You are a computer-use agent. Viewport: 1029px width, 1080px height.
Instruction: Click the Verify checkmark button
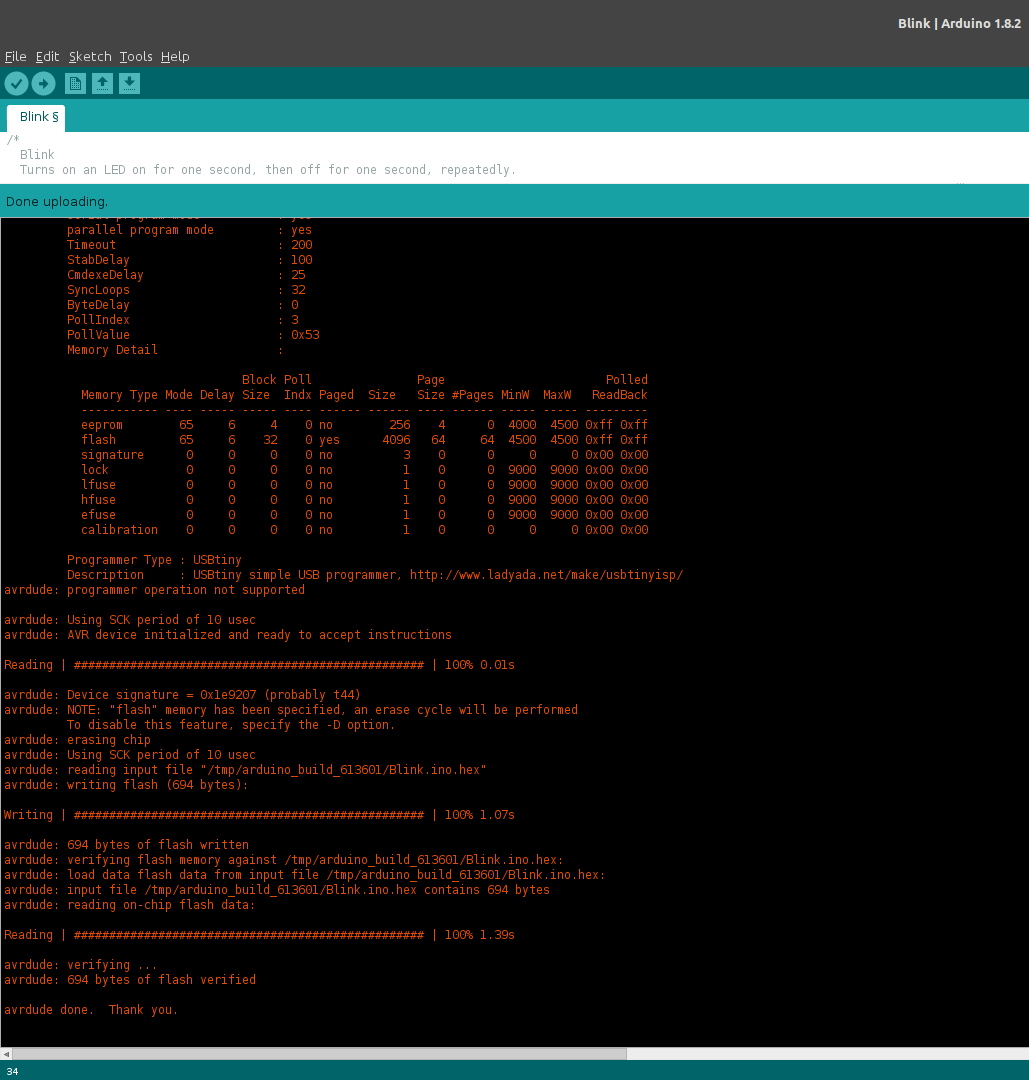pyautogui.click(x=17, y=84)
